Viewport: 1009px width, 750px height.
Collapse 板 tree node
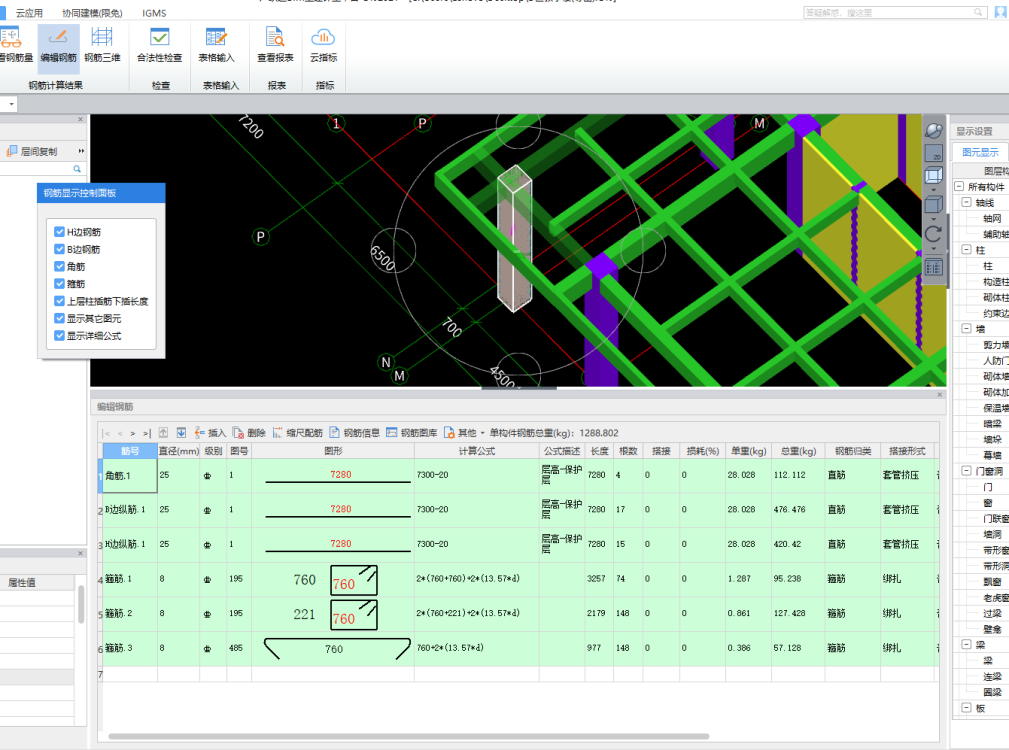tap(967, 708)
